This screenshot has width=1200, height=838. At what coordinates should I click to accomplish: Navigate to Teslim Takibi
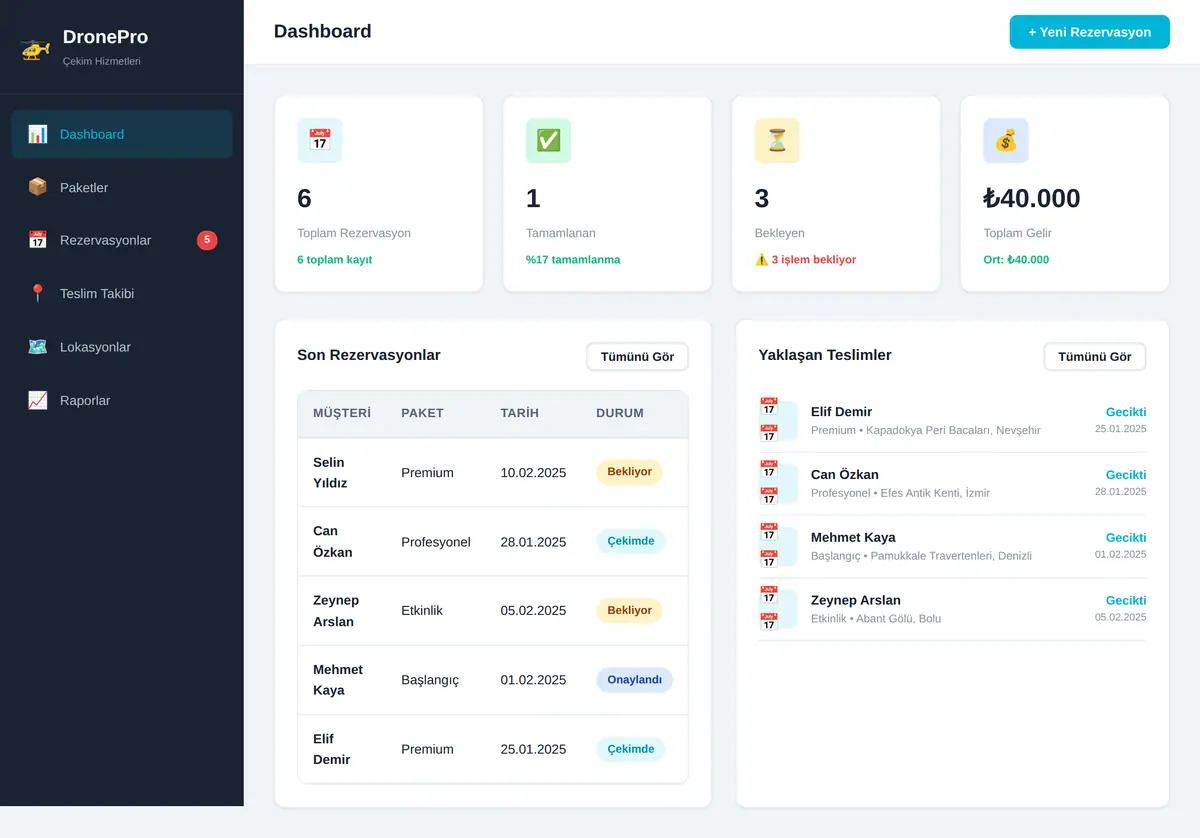tap(122, 293)
